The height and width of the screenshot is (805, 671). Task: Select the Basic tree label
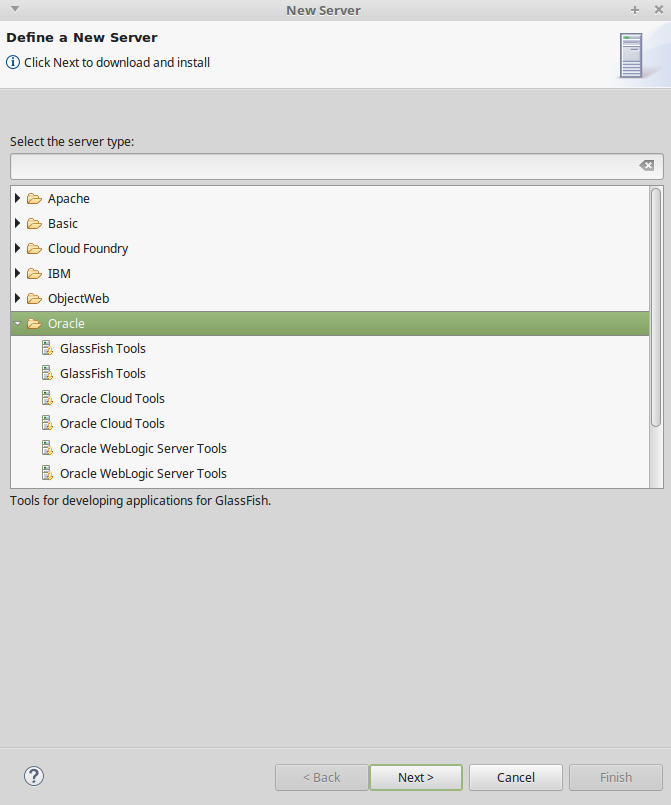pyautogui.click(x=63, y=224)
